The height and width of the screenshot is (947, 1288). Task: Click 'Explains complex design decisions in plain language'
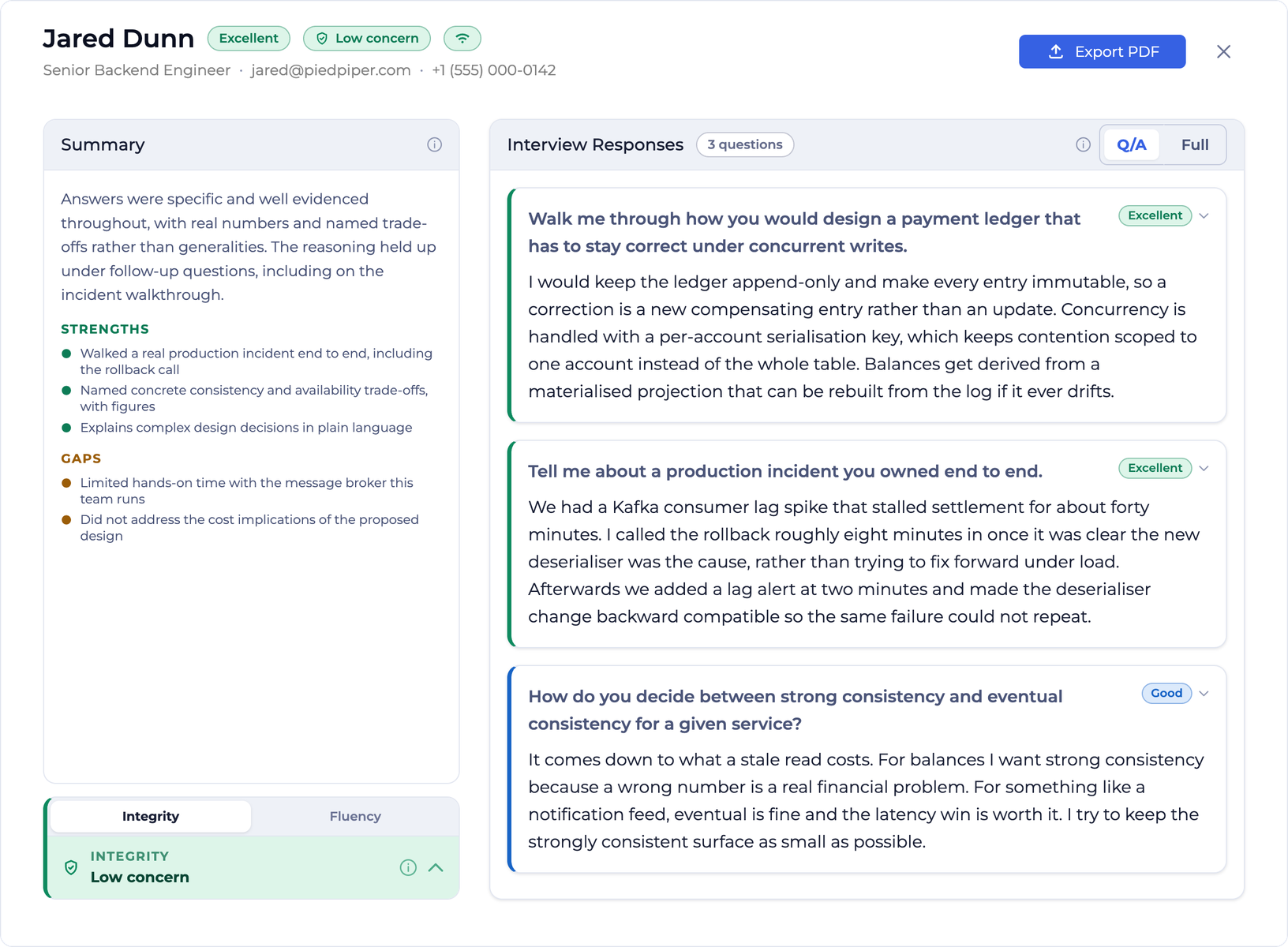point(246,428)
